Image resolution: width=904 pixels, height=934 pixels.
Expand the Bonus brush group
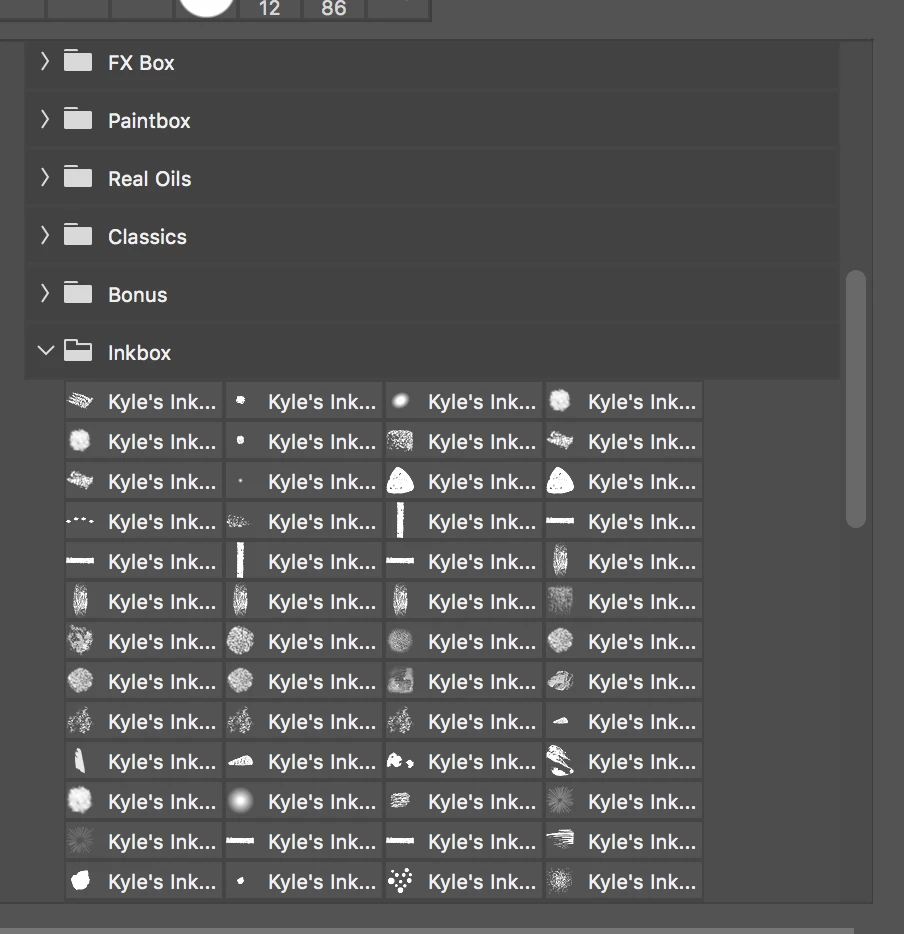[x=45, y=293]
